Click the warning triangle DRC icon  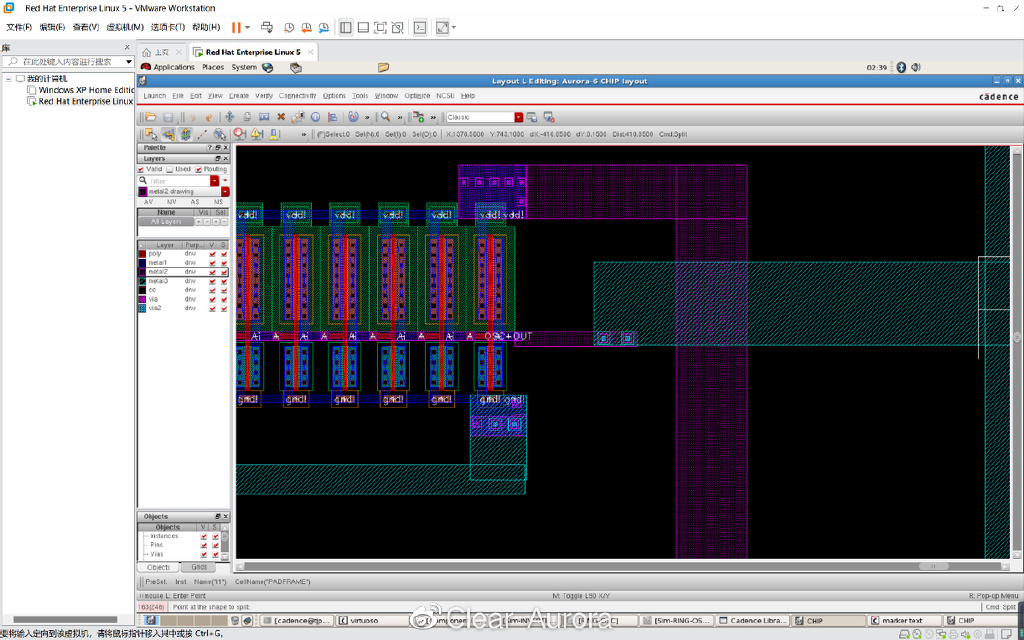(x=257, y=134)
